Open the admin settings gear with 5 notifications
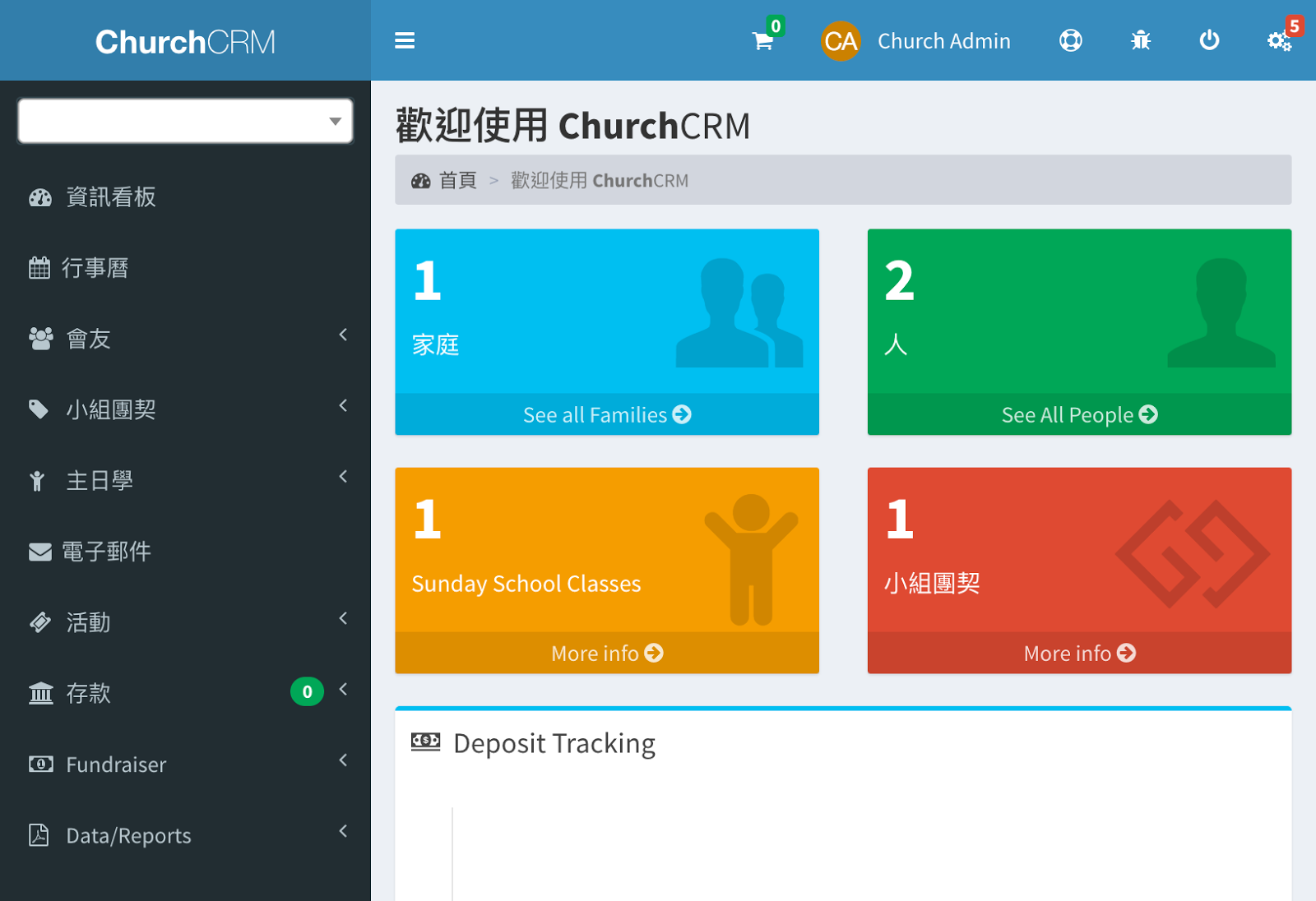The width and height of the screenshot is (1316, 901). coord(1278,40)
